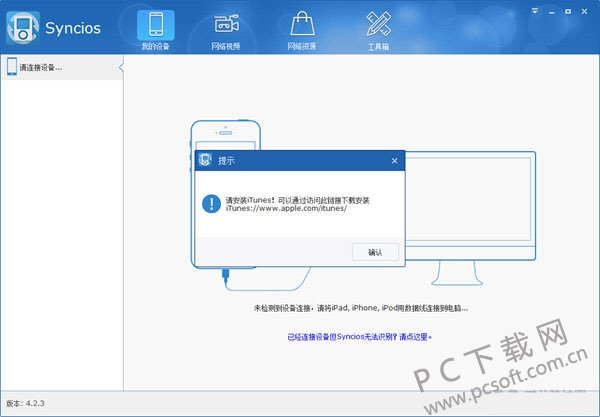Click the blue exclamation warning icon
This screenshot has height=417, width=600.
point(211,204)
